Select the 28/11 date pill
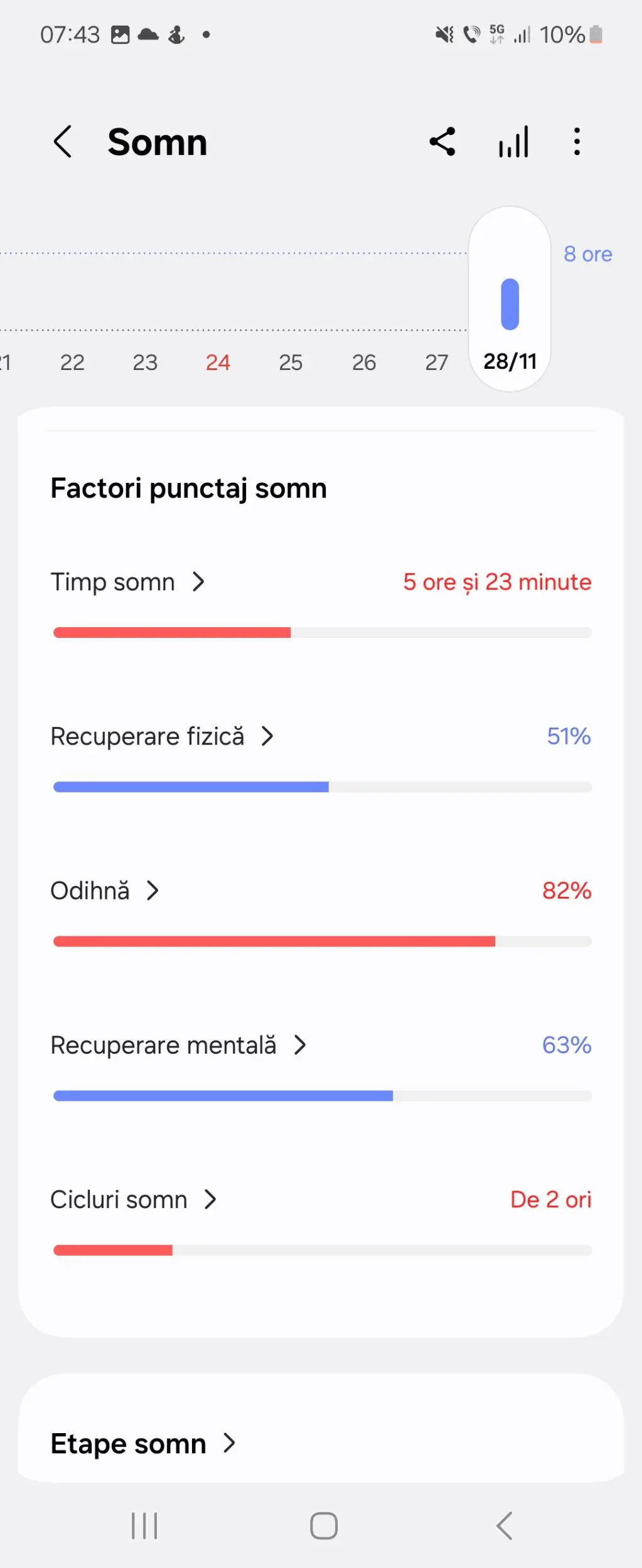 coord(510,299)
